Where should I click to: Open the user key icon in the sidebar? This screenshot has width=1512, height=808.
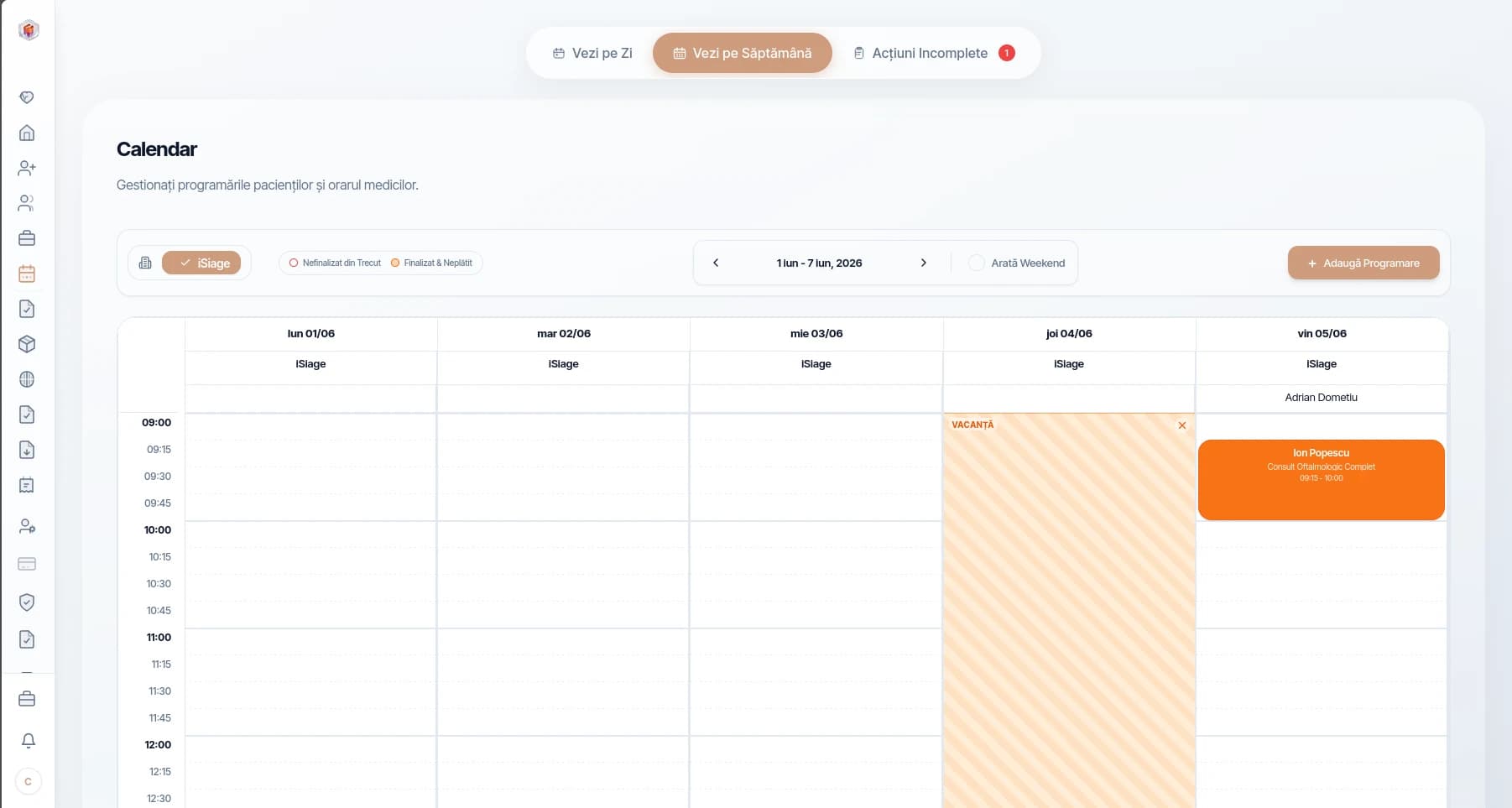point(27,526)
